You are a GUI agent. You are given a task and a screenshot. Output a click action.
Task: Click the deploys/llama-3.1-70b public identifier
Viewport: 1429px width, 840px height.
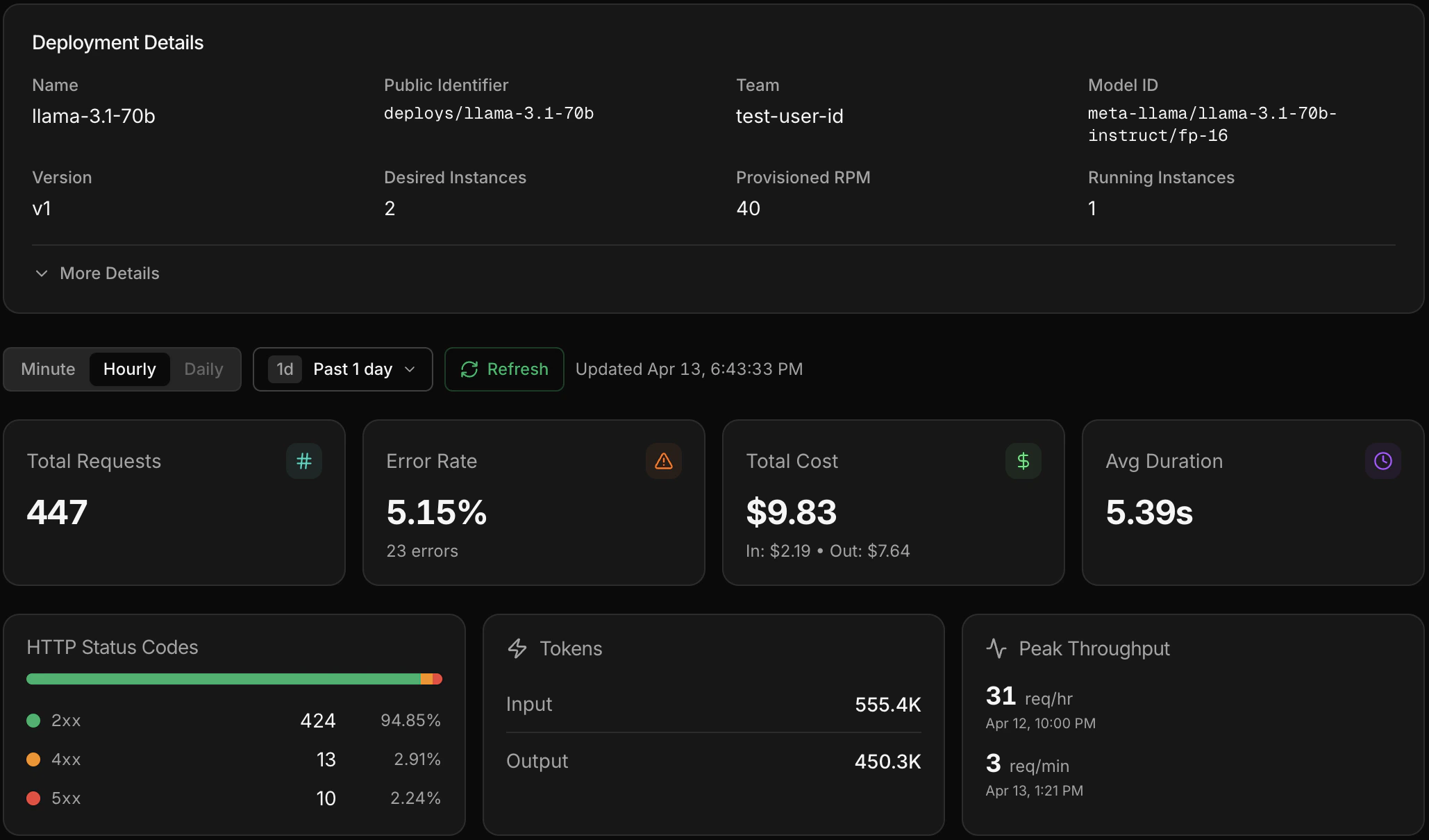pyautogui.click(x=489, y=114)
